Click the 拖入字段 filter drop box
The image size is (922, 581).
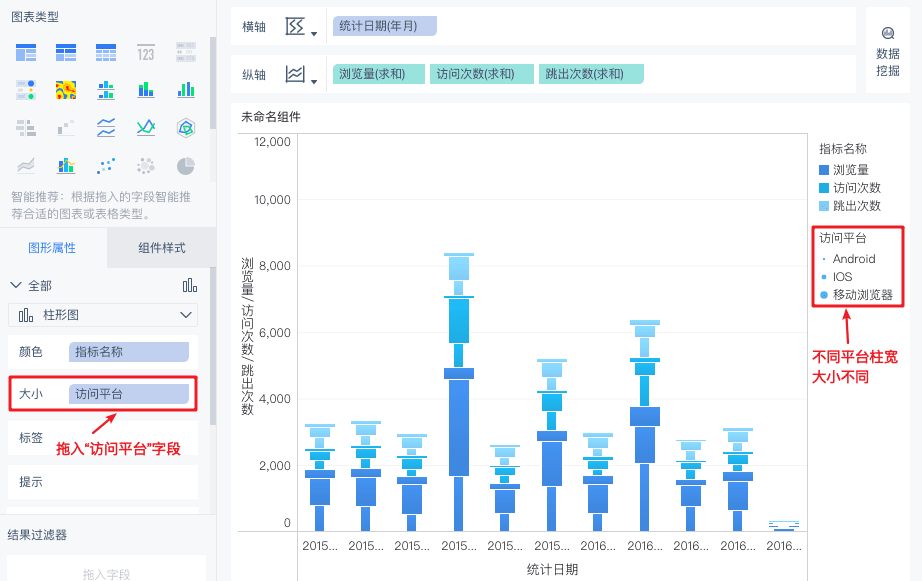(x=106, y=572)
